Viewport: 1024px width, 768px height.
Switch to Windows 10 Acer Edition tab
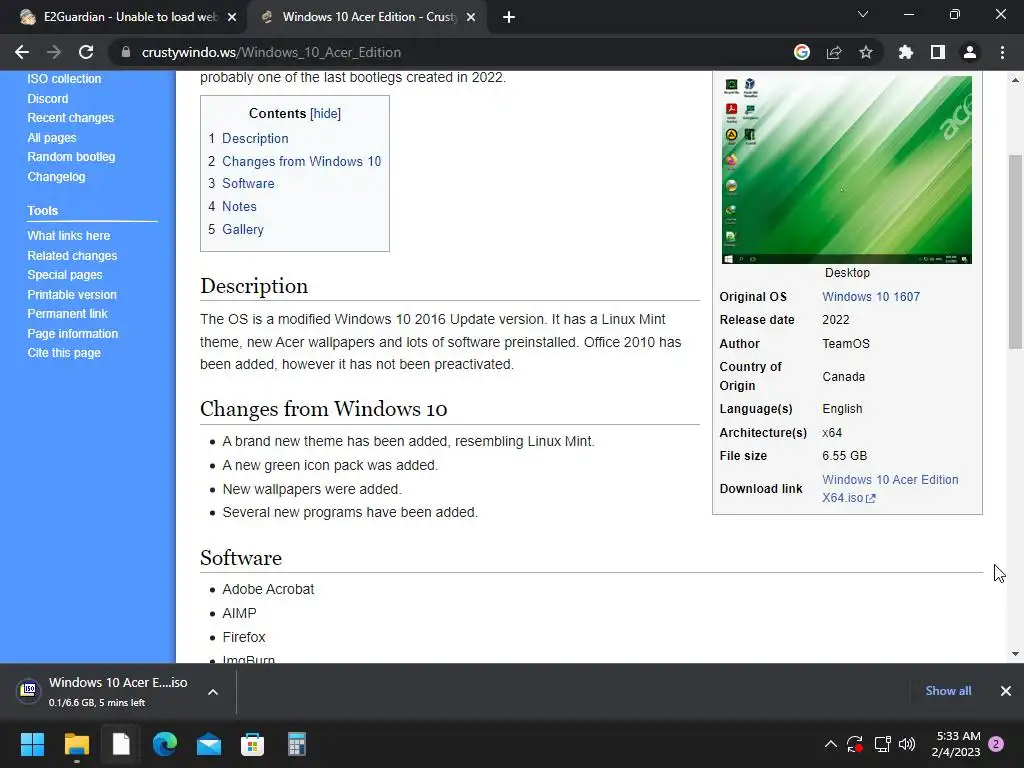click(367, 17)
